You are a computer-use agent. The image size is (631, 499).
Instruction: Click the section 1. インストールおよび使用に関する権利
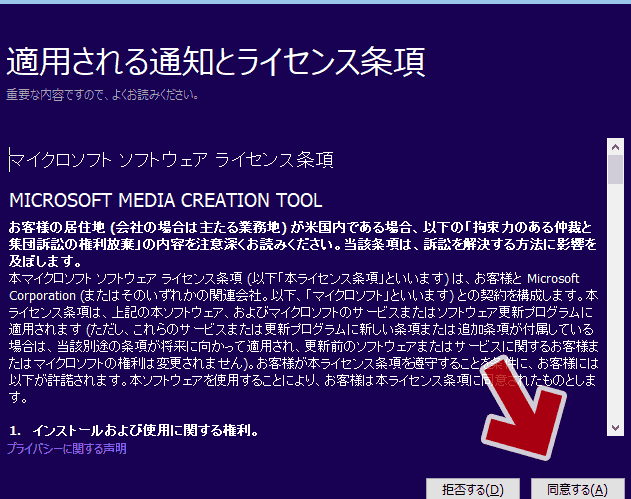pos(134,431)
